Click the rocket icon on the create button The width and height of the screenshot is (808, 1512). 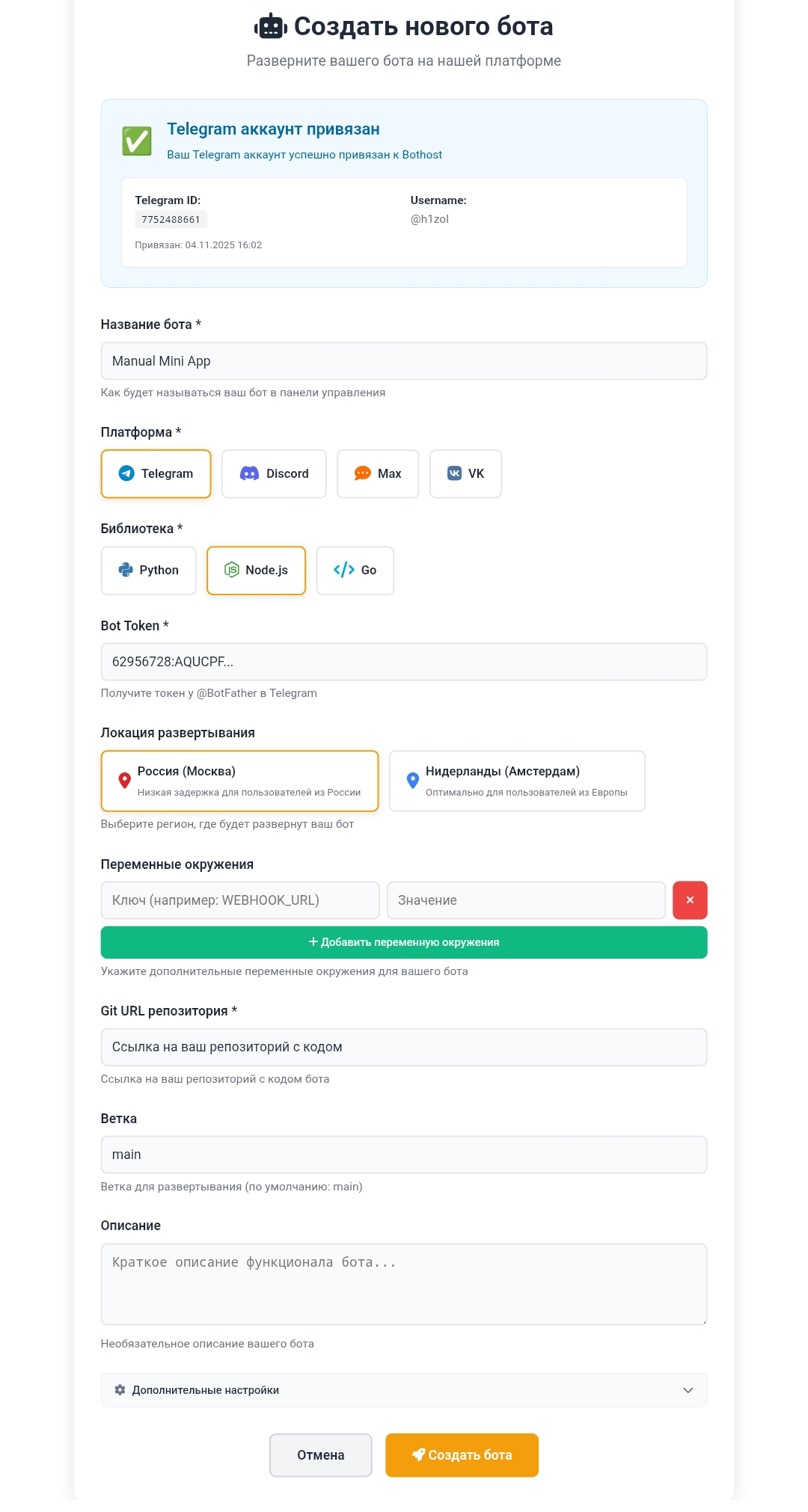418,1454
